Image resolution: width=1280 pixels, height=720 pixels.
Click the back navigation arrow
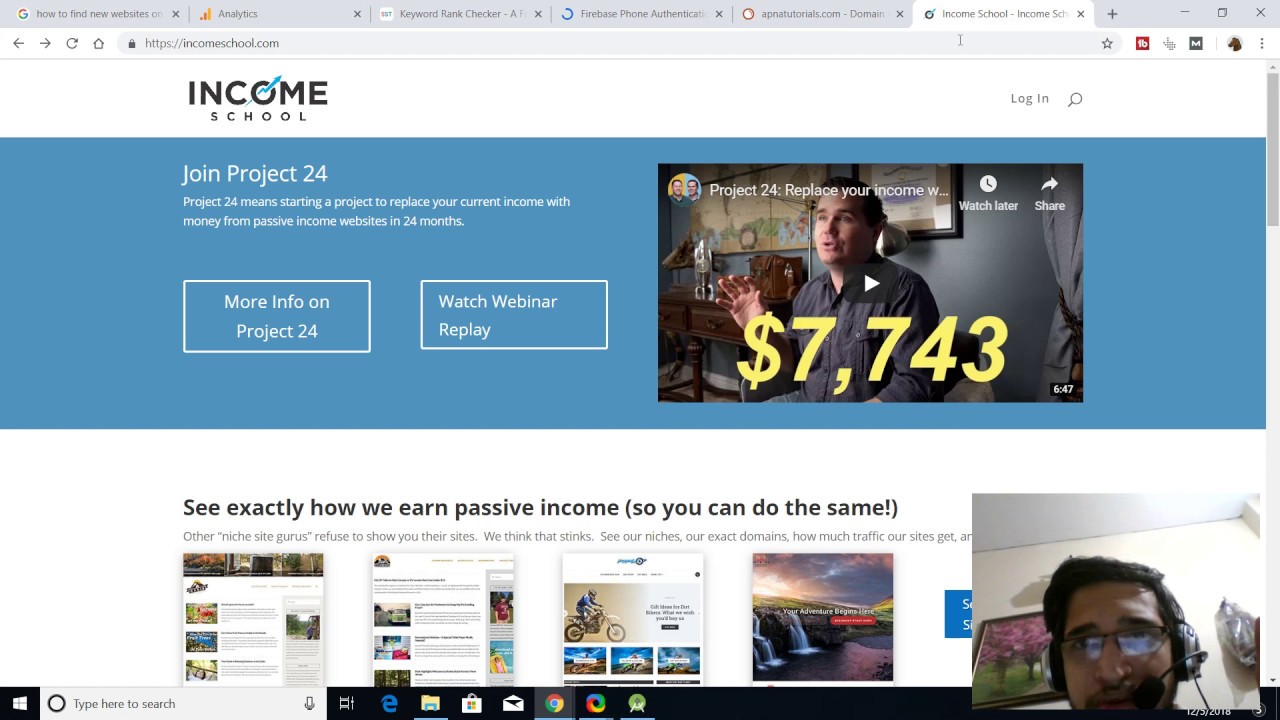coord(18,43)
